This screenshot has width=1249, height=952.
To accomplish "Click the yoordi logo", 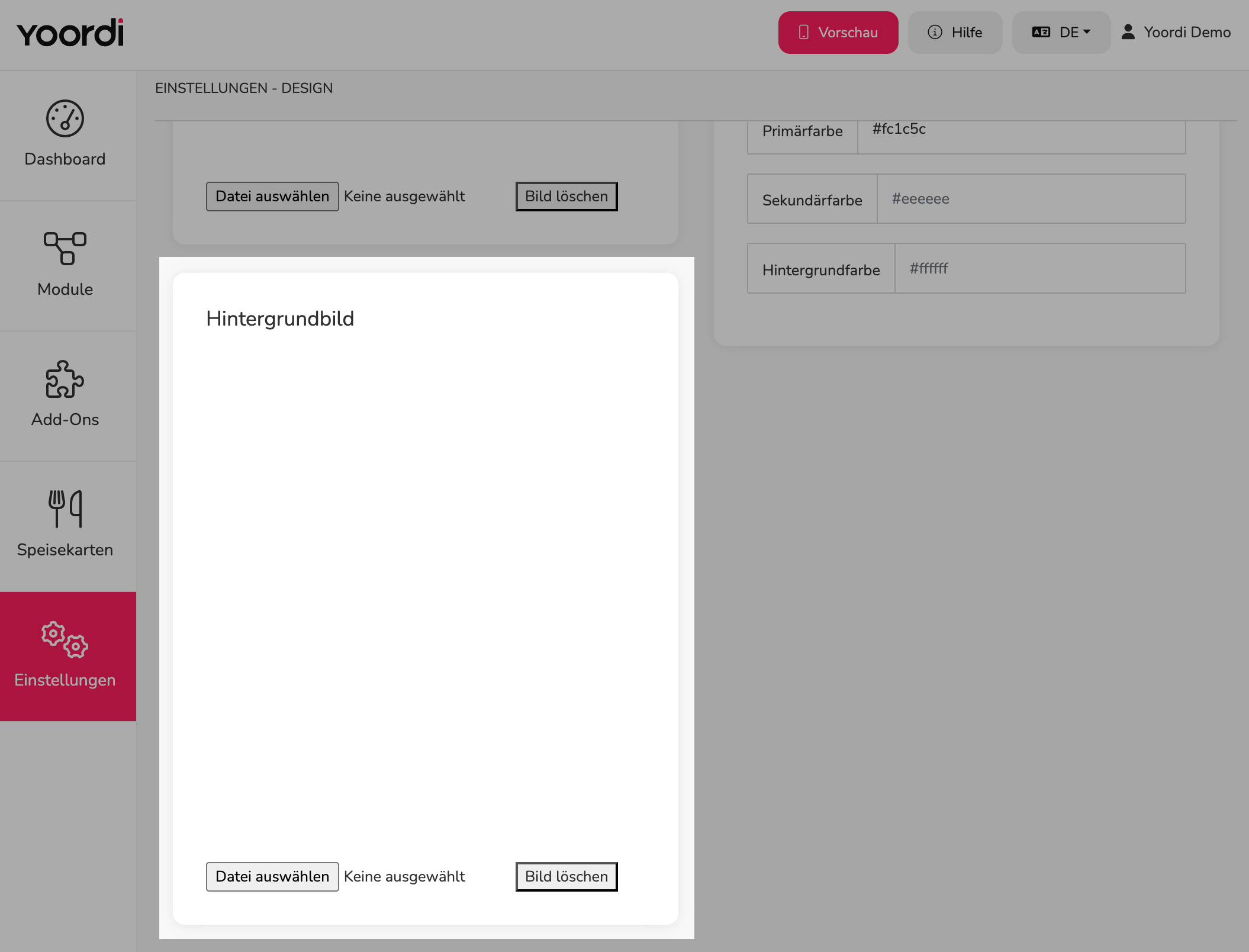I will 70,33.
